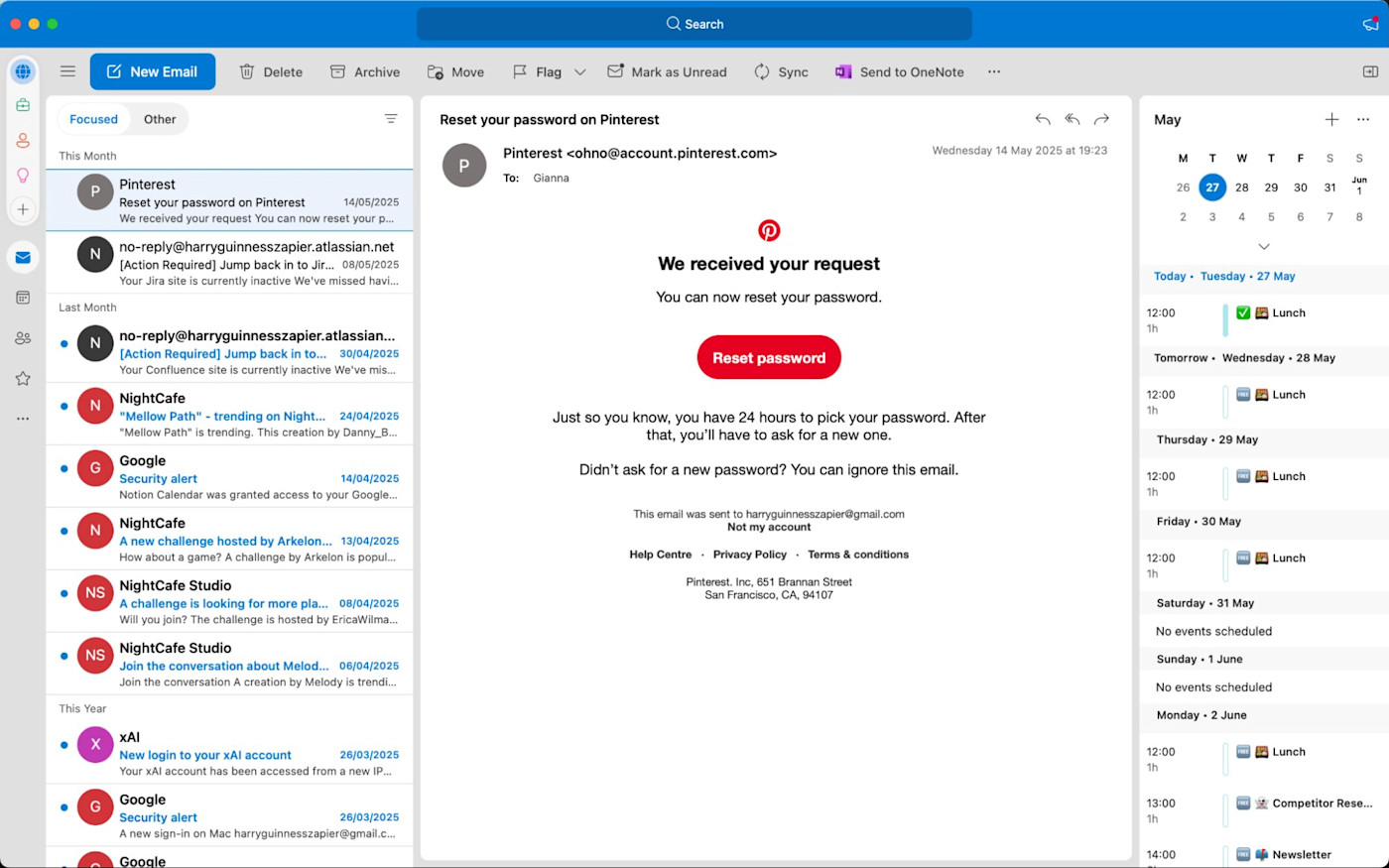Click the megaphone announcements icon
Viewport: 1389px width, 868px height.
(x=1370, y=24)
